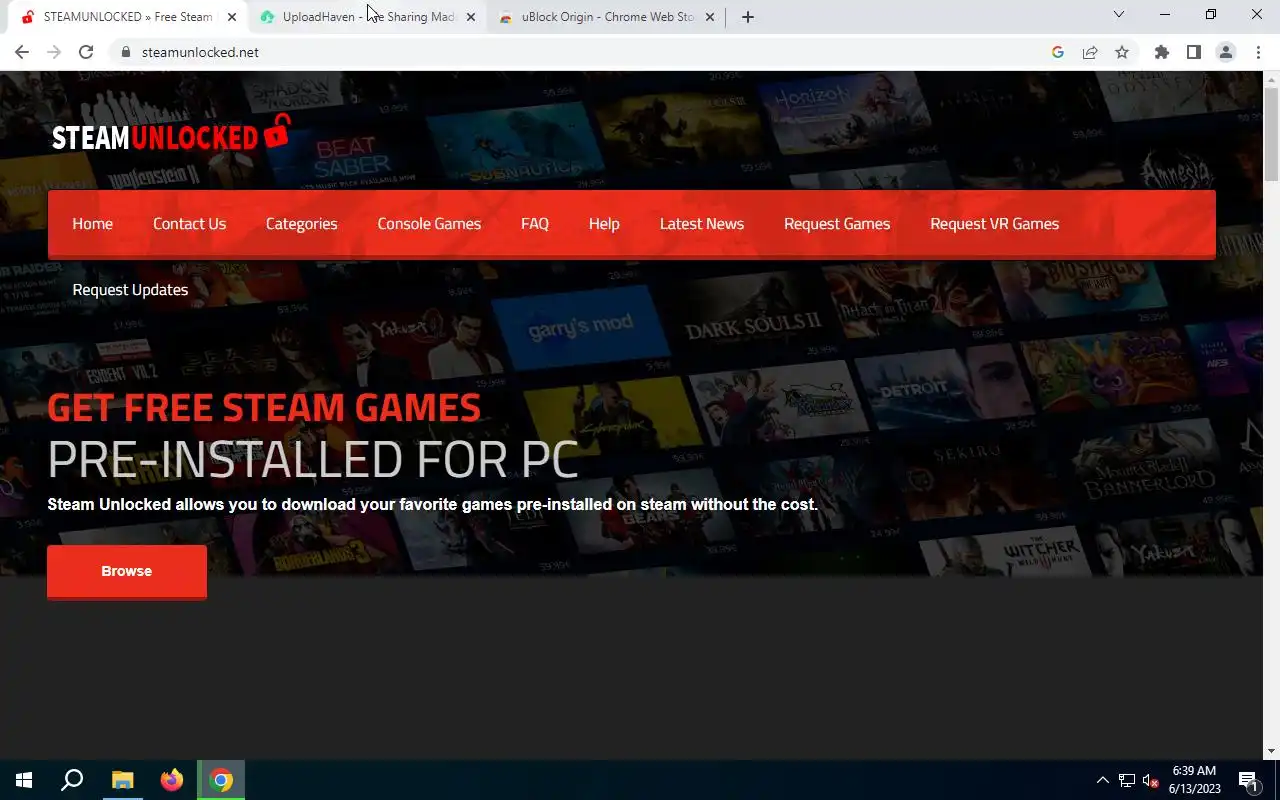This screenshot has width=1280, height=800.
Task: Open the taskbar clock and date
Action: tap(1194, 780)
